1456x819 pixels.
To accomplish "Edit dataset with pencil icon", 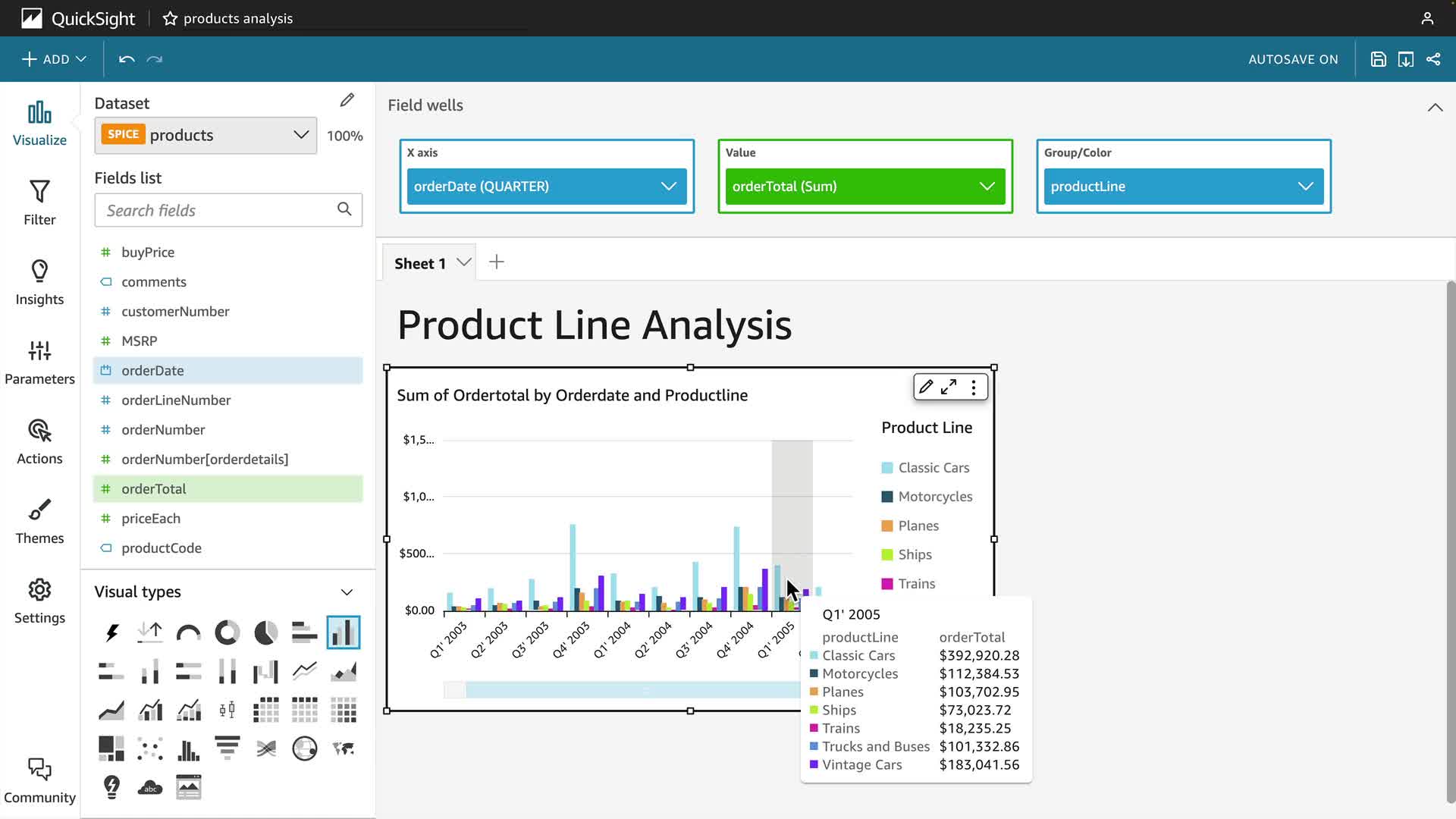I will 347,100.
